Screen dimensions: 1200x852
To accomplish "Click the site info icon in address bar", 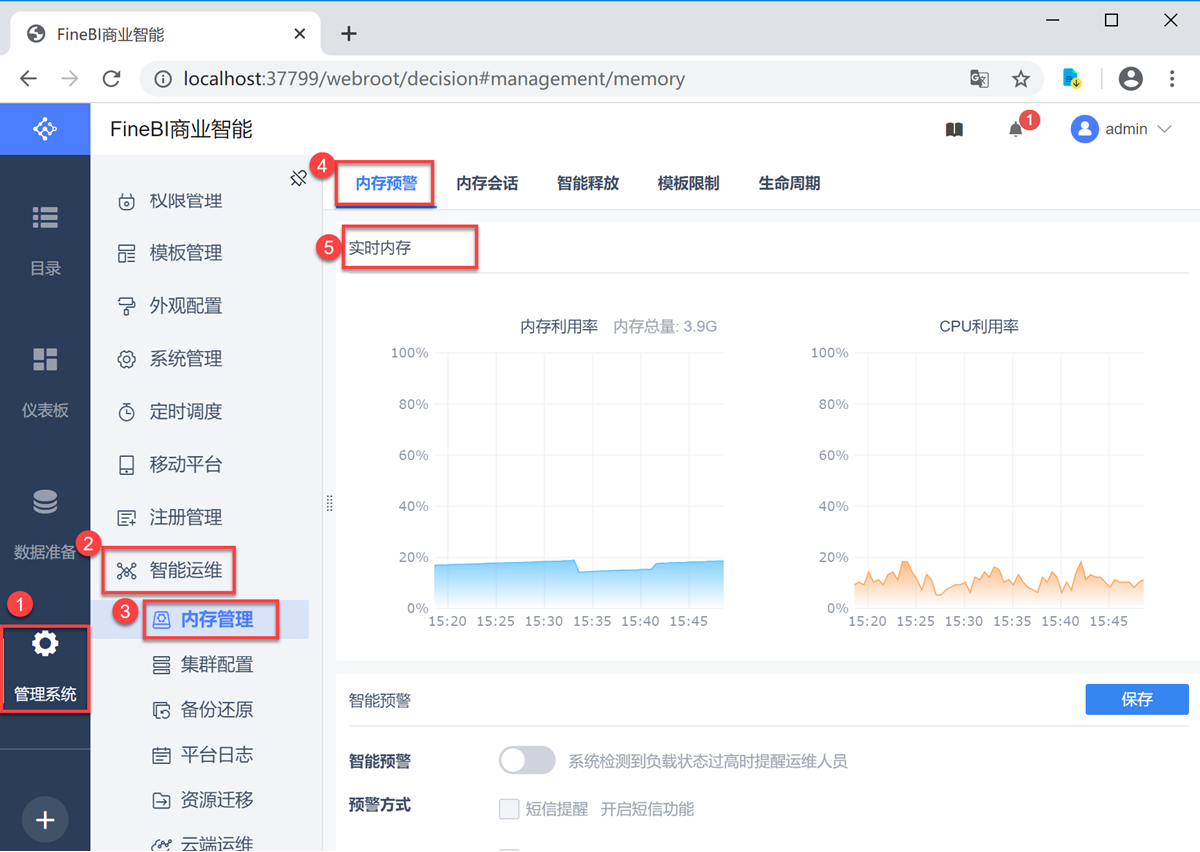I will (x=163, y=78).
